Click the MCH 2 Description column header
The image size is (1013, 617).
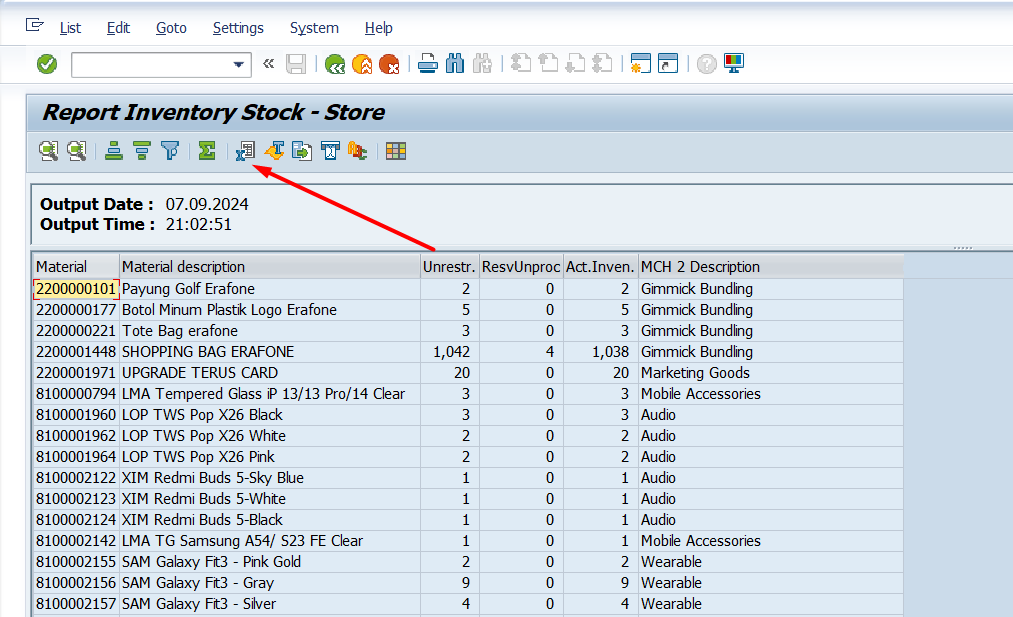pos(700,267)
